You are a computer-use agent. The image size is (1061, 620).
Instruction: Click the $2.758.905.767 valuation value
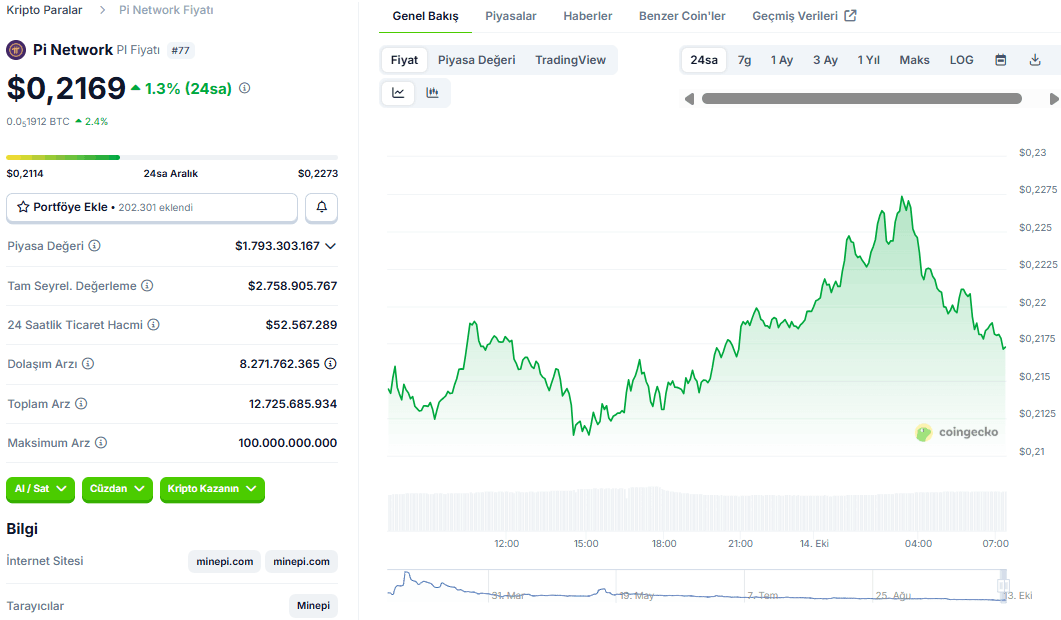point(292,286)
